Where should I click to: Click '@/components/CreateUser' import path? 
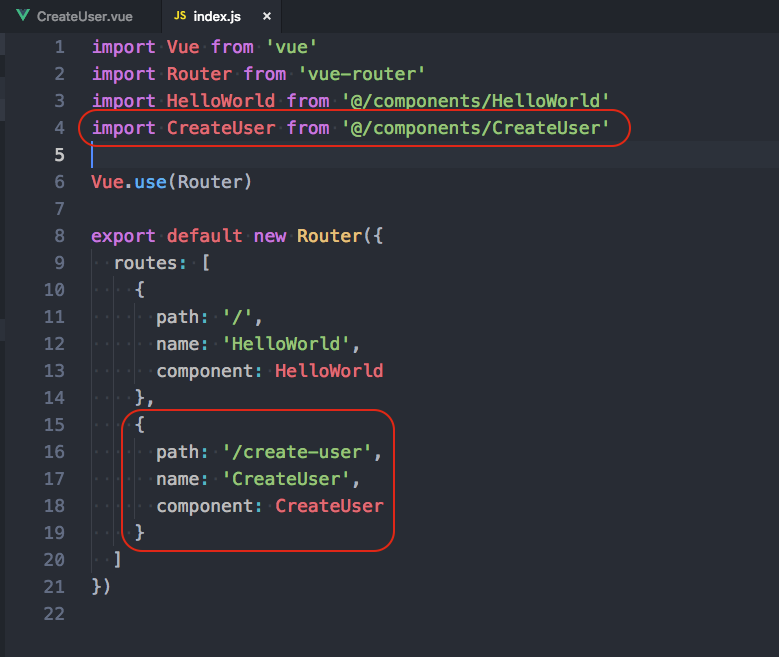tap(475, 128)
